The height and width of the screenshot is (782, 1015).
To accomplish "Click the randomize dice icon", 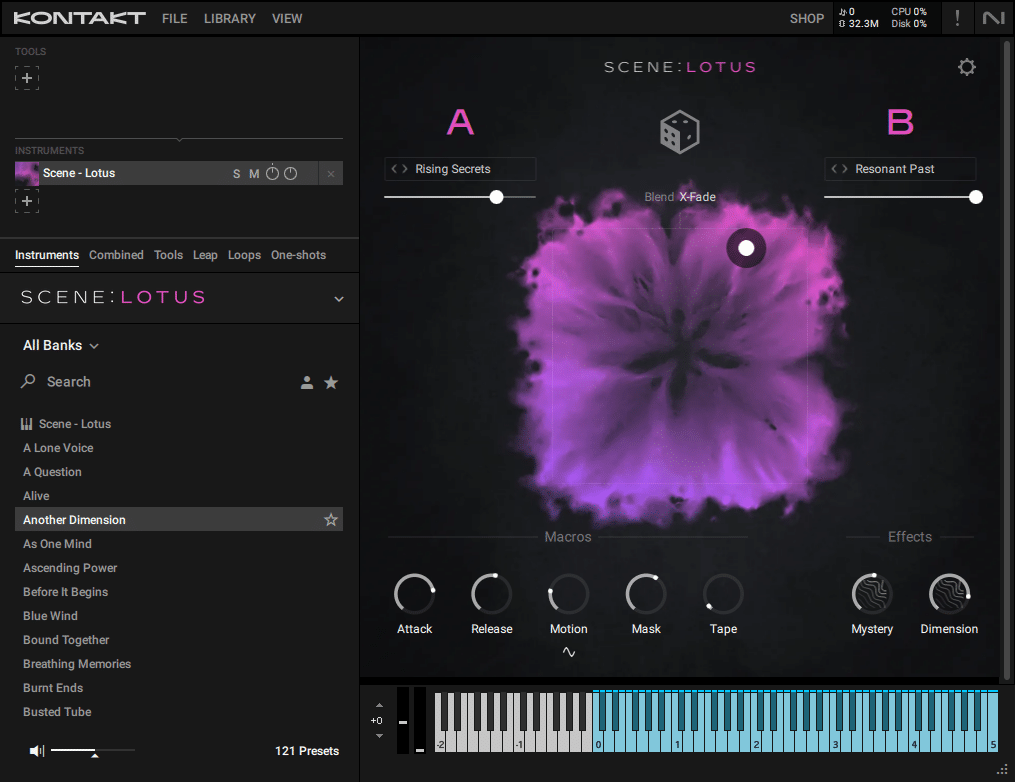I will point(679,132).
